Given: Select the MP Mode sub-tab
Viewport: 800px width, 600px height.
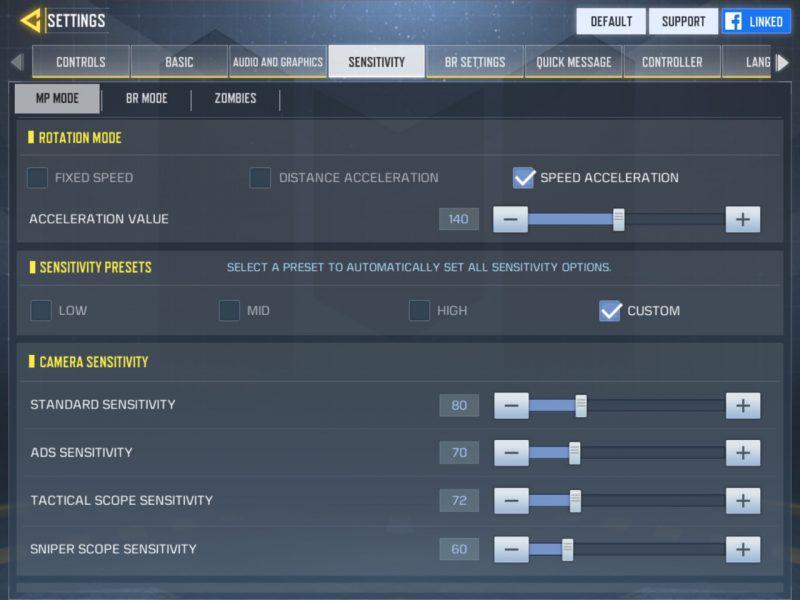Looking at the screenshot, I should [x=57, y=98].
